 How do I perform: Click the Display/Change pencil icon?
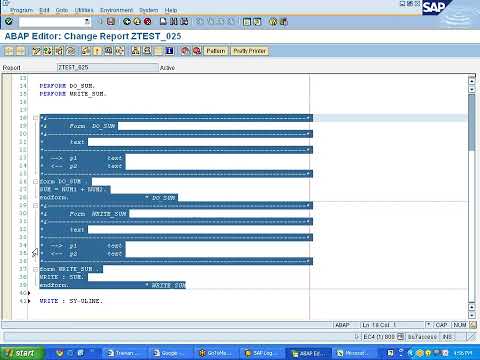(x=36, y=51)
